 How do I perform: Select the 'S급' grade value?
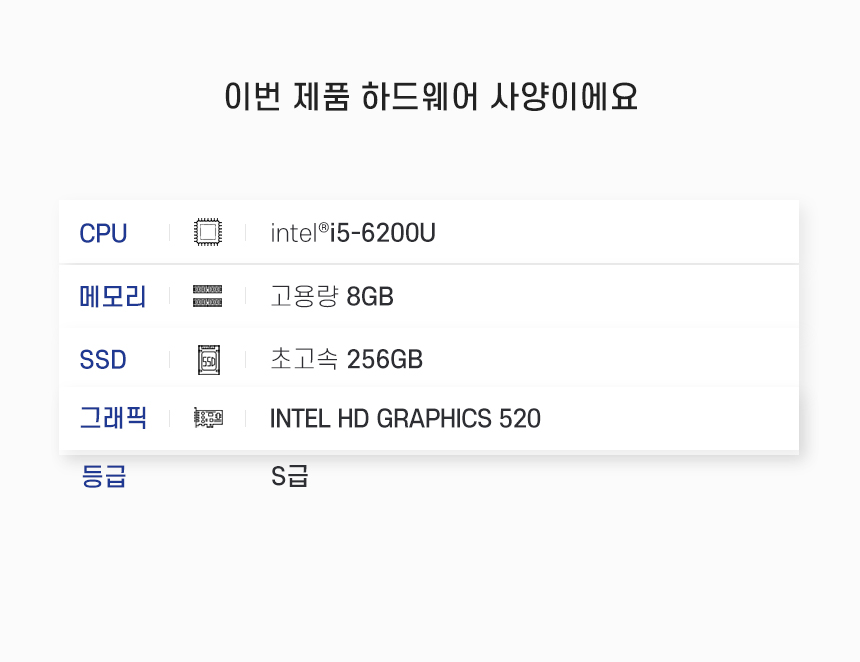click(290, 476)
